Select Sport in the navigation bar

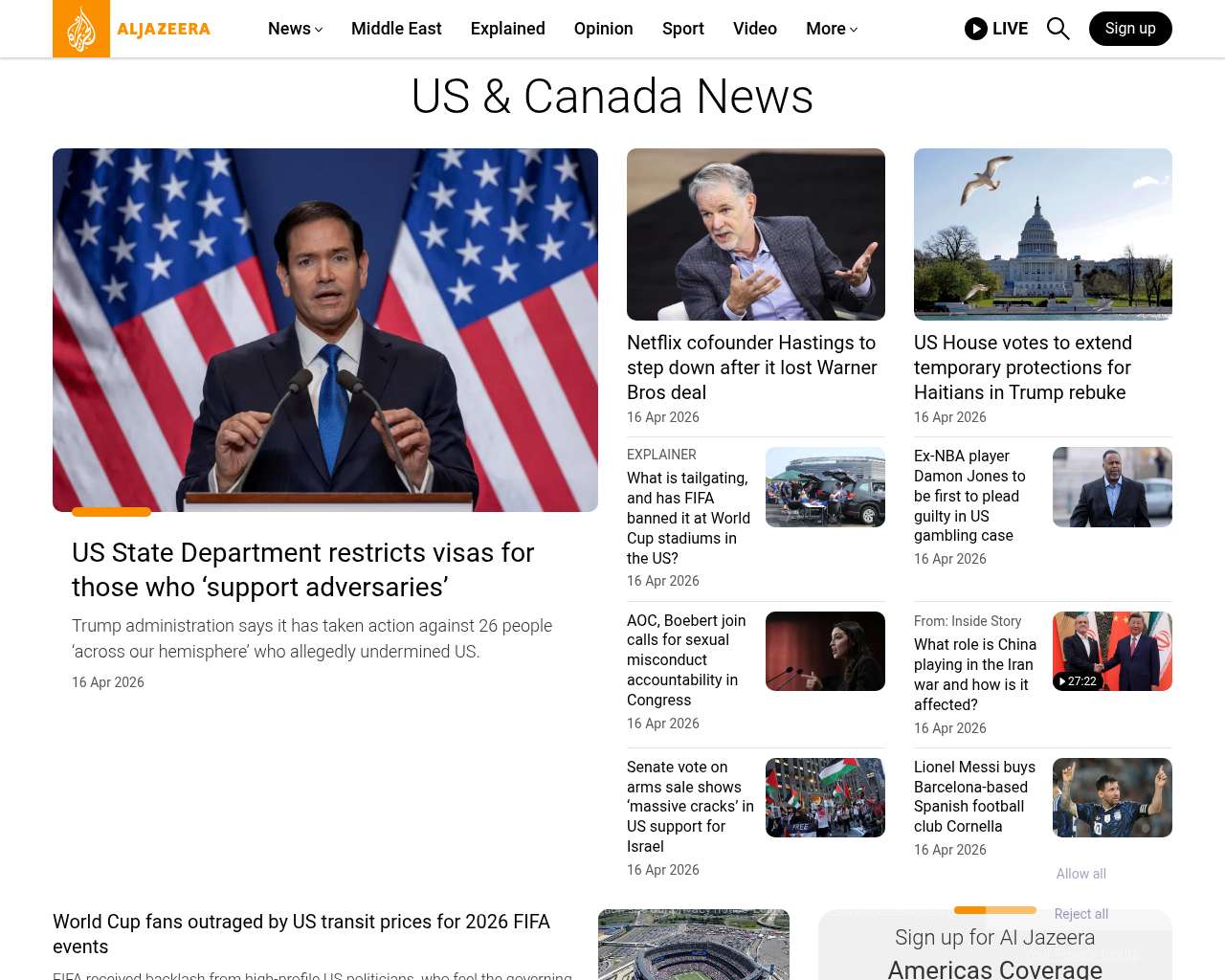coord(682,29)
